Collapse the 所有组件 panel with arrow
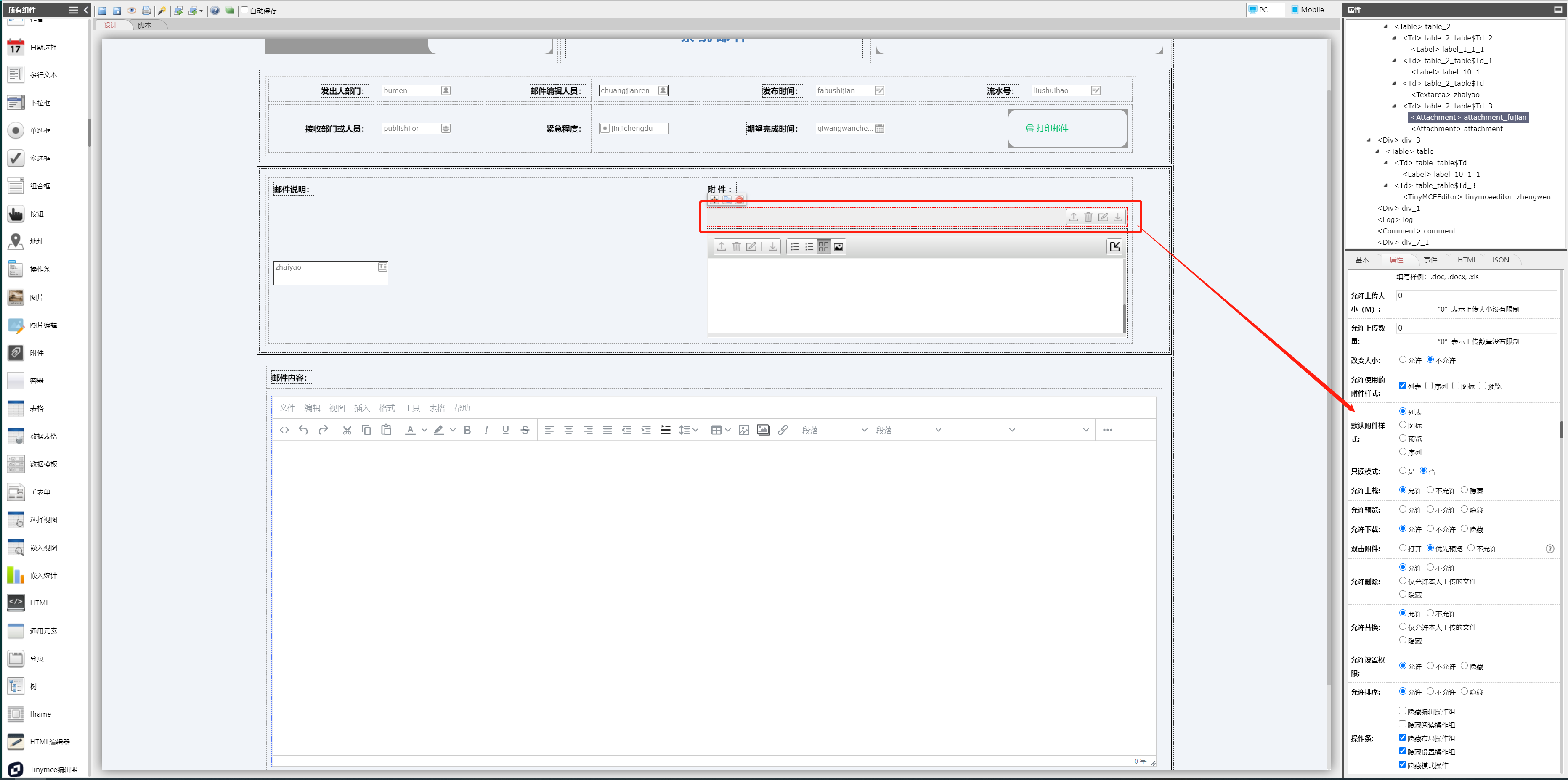 click(x=86, y=10)
